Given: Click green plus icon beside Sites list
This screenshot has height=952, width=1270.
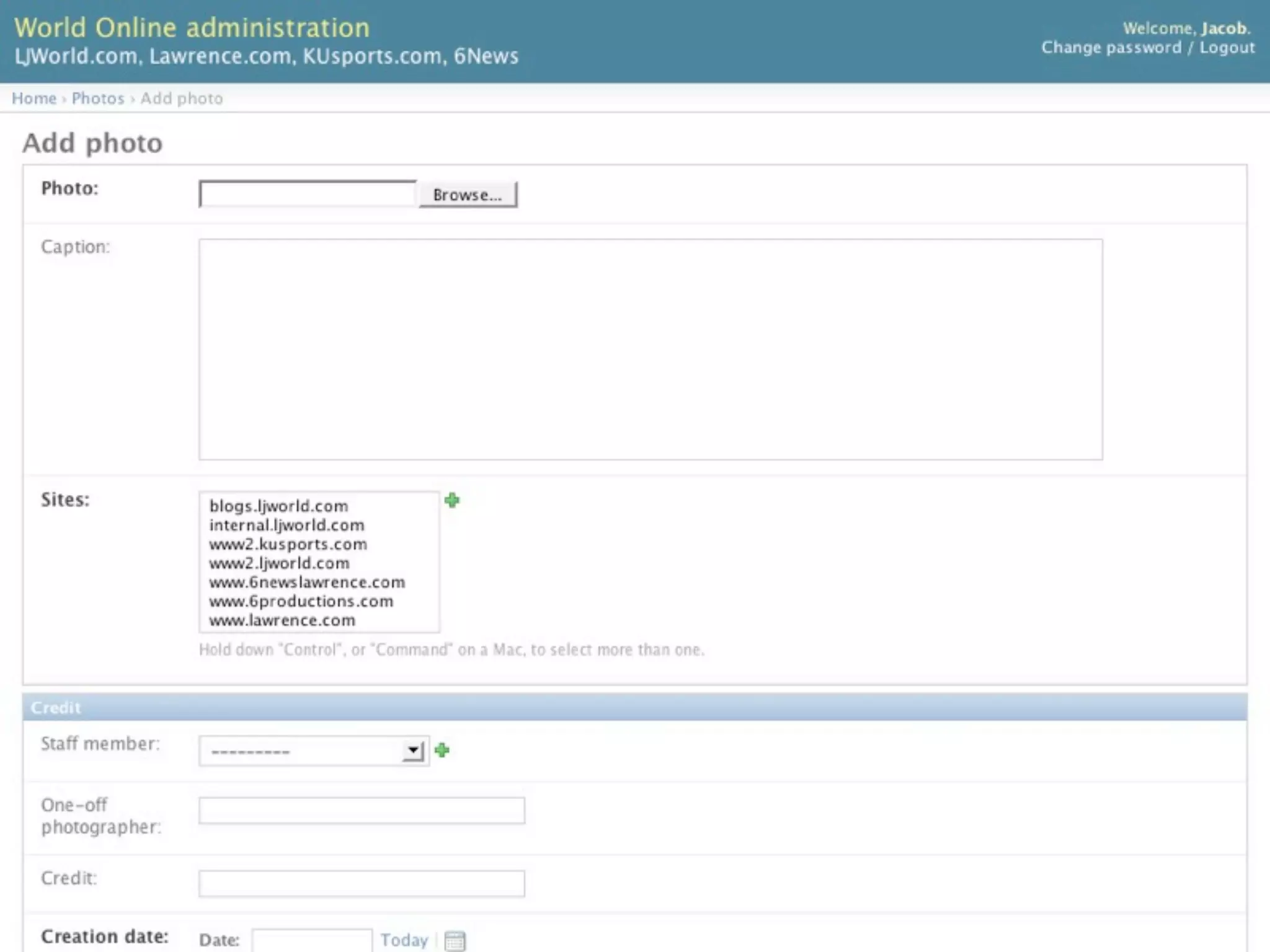Looking at the screenshot, I should (452, 500).
